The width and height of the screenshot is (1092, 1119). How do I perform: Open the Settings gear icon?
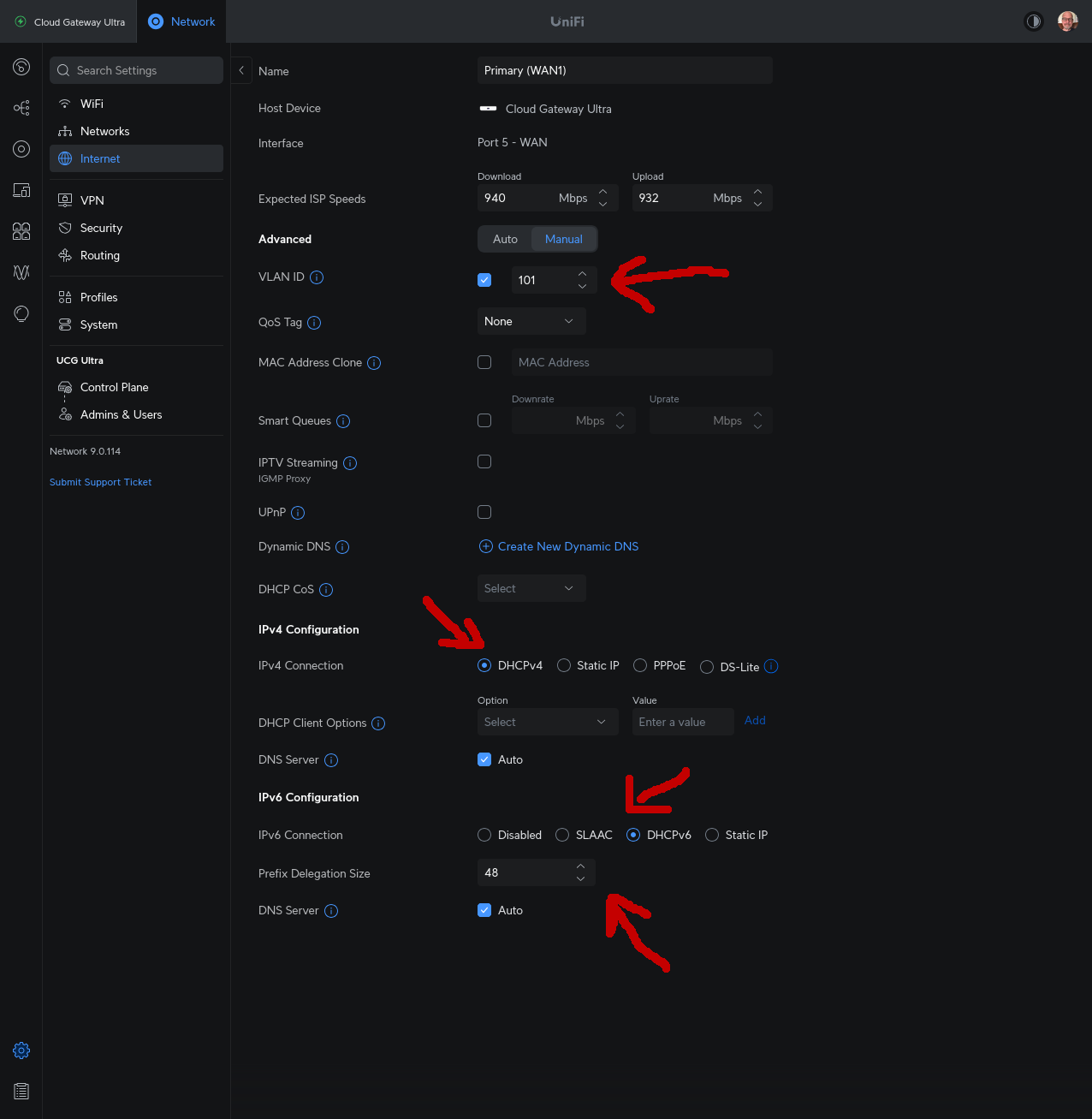click(x=21, y=1051)
